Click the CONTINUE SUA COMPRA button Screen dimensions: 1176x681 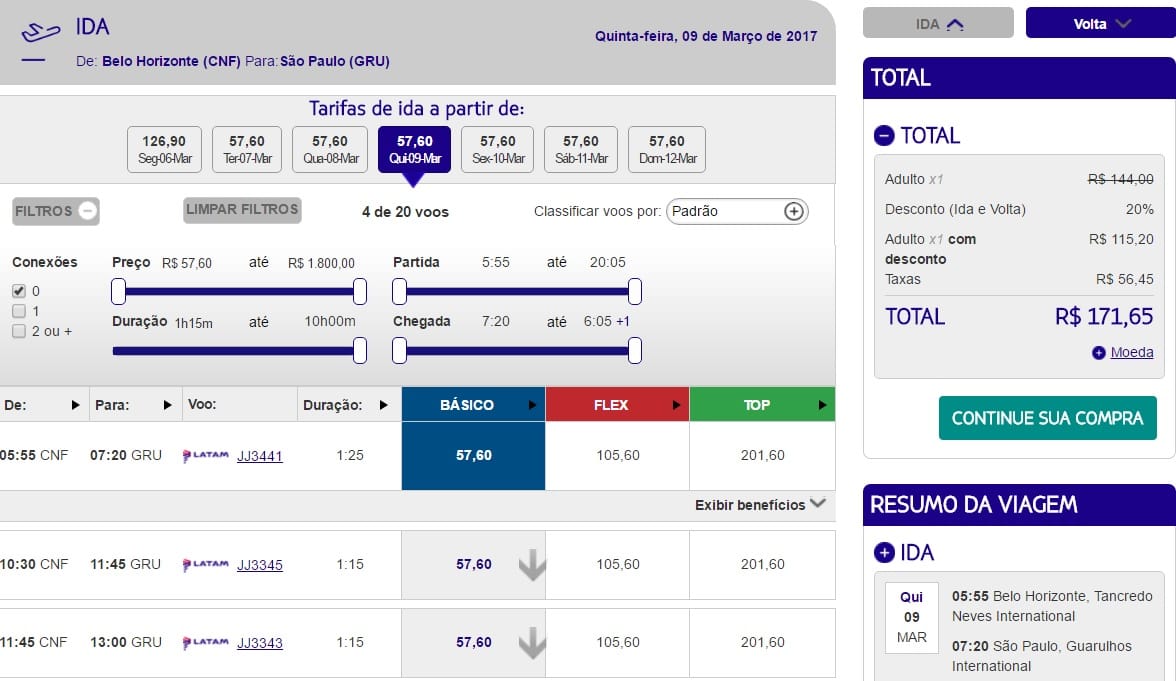1047,418
